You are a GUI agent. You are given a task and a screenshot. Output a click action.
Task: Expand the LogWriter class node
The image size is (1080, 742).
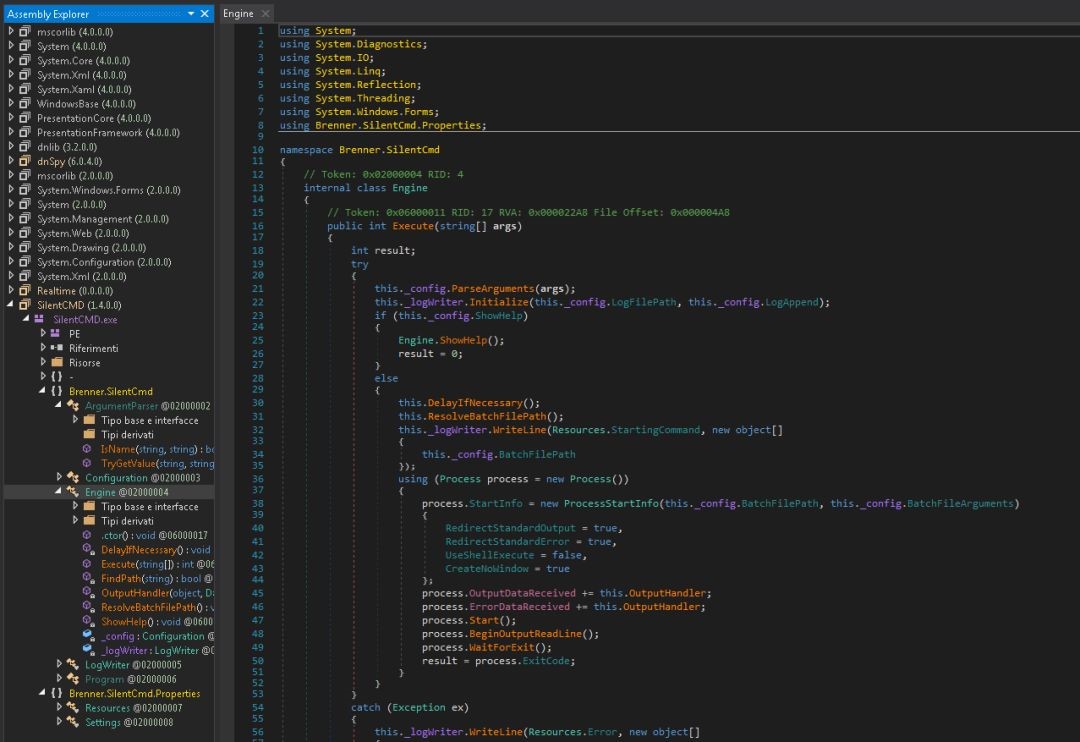coord(59,664)
